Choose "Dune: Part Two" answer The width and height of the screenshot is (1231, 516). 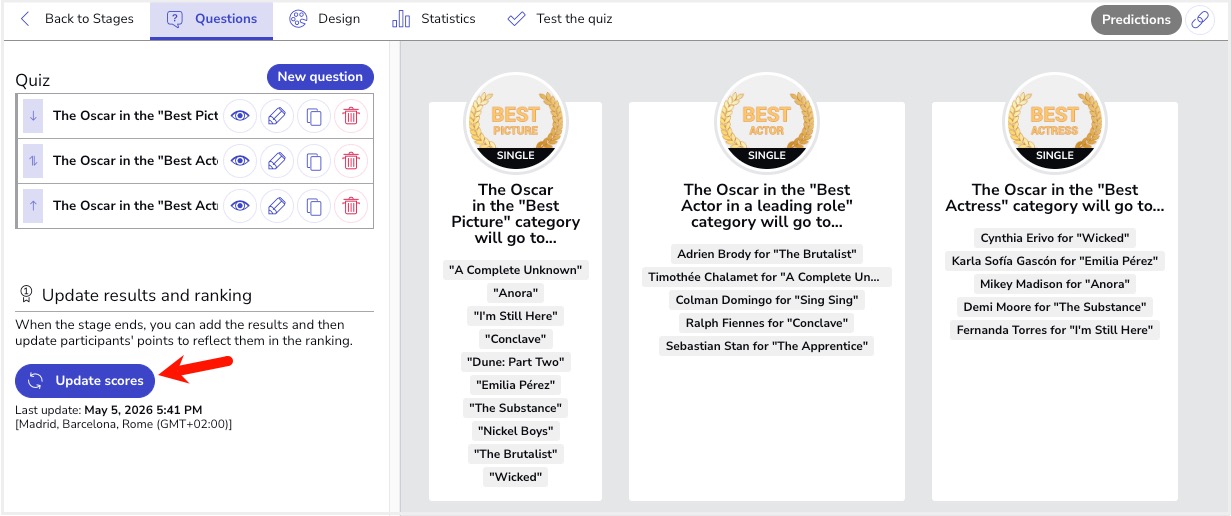click(x=515, y=362)
